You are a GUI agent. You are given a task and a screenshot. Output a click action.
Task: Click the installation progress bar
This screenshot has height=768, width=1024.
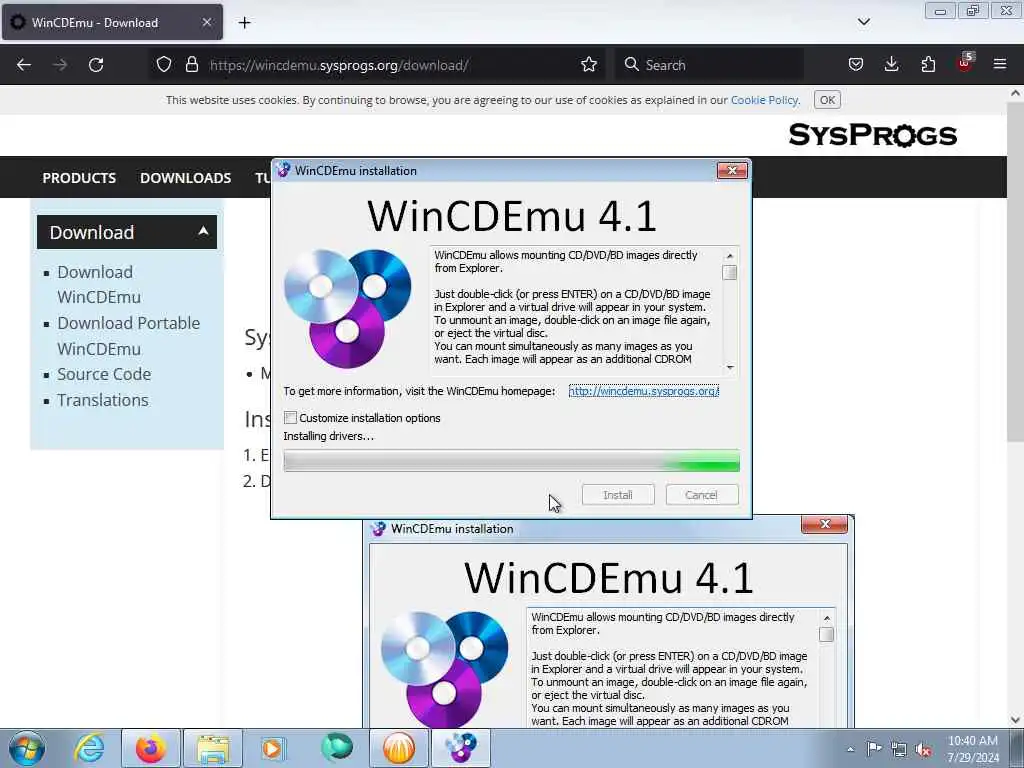tap(511, 460)
